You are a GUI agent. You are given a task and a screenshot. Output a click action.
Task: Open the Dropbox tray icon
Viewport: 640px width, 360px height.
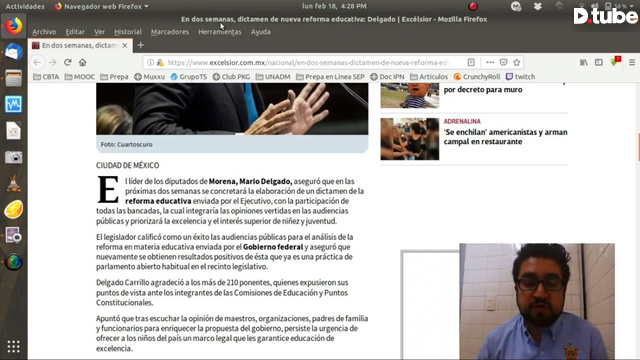click(538, 6)
